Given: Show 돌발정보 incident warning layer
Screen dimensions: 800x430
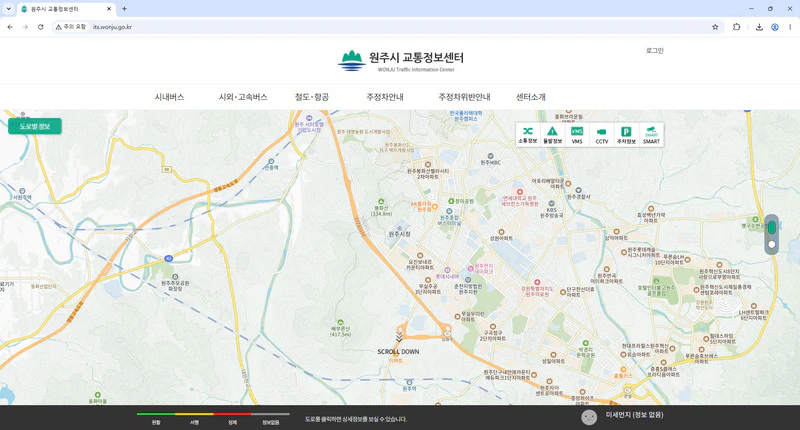Looking at the screenshot, I should pos(552,135).
